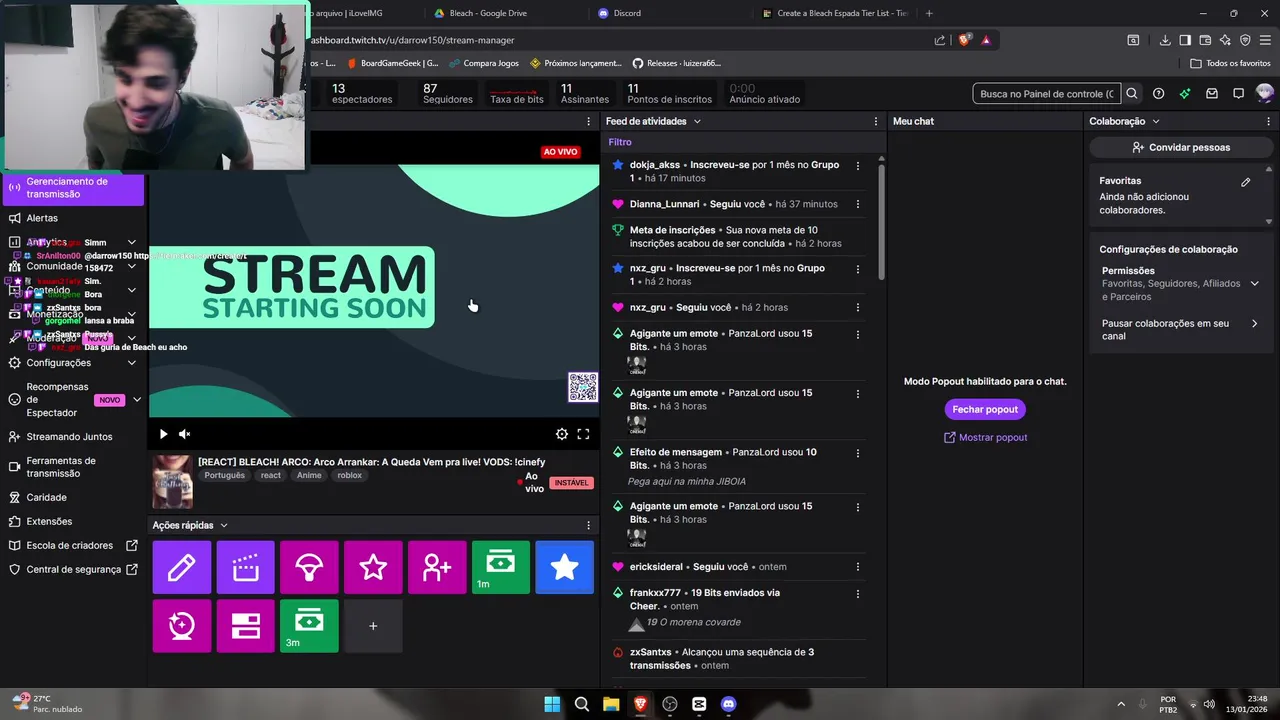Open Ferramentas de transmissão in sidebar

tap(60, 467)
